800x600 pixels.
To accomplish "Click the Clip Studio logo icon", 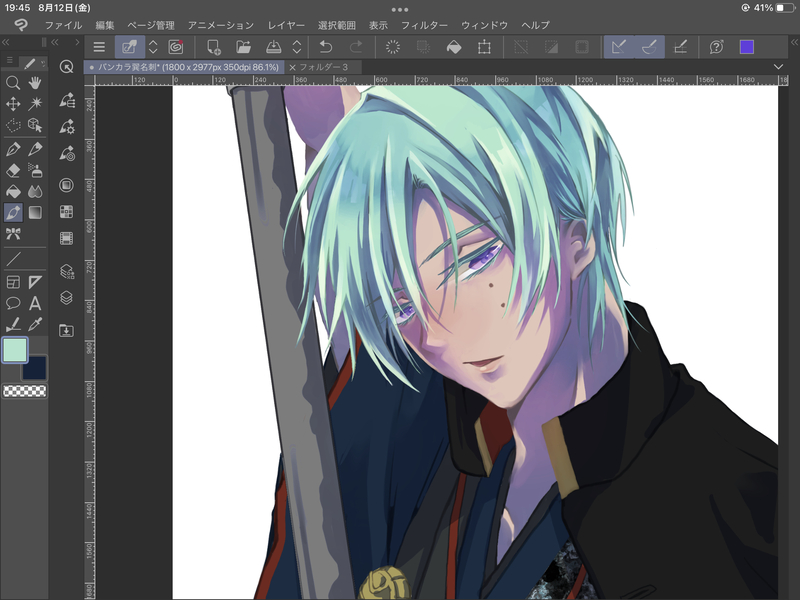I will coord(21,24).
